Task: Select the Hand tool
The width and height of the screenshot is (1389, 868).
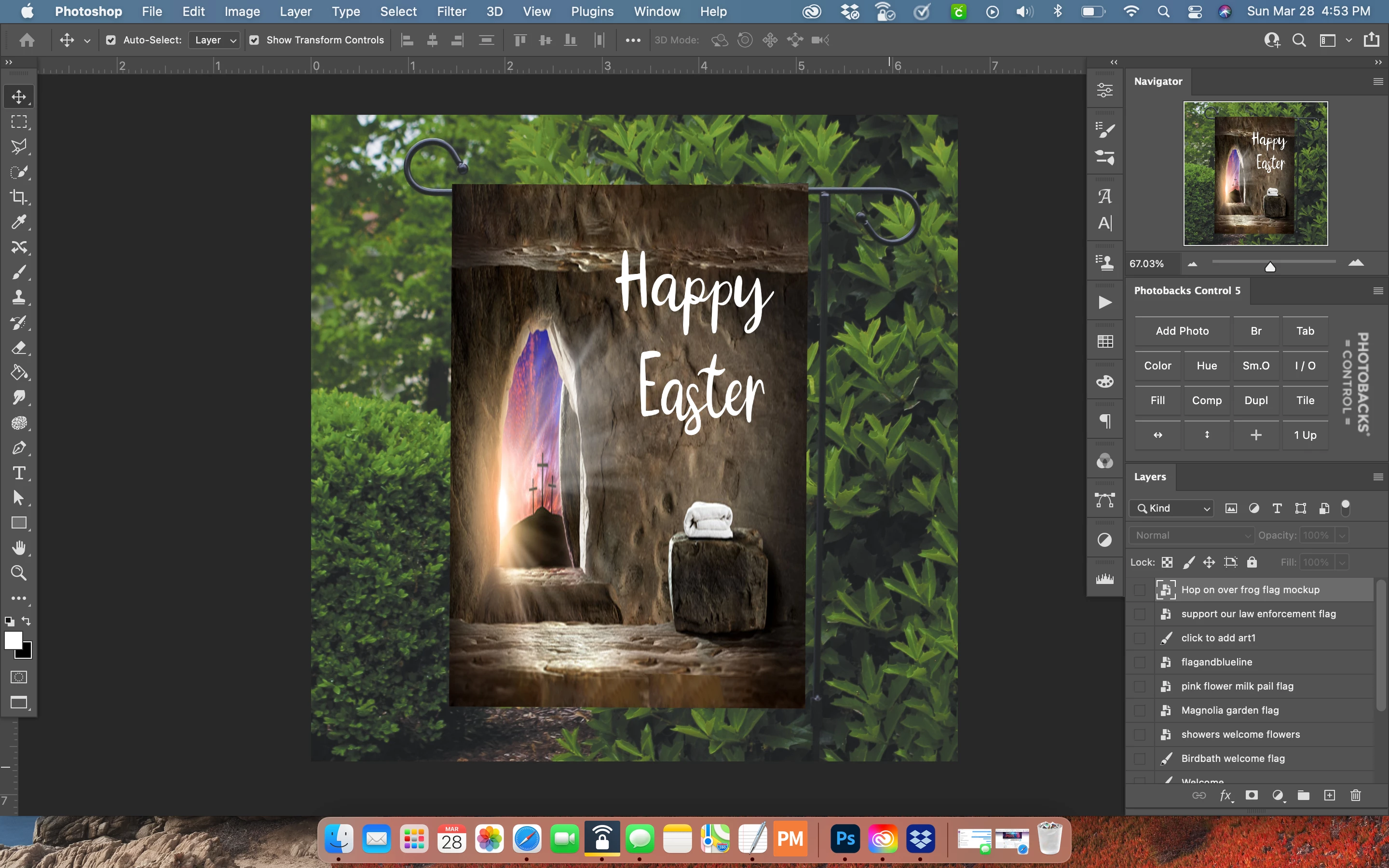Action: click(18, 548)
